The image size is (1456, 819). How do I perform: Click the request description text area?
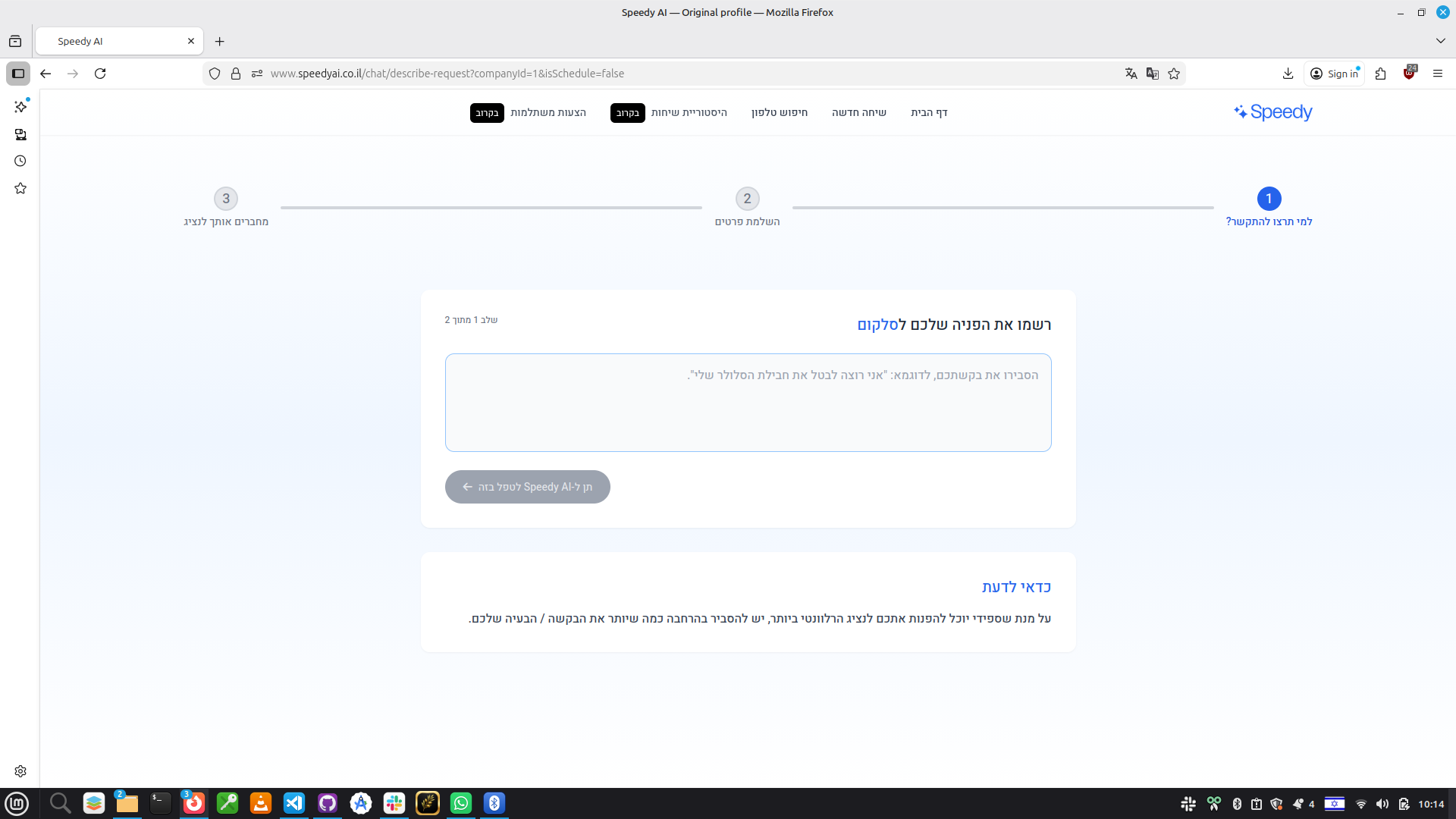tap(748, 403)
